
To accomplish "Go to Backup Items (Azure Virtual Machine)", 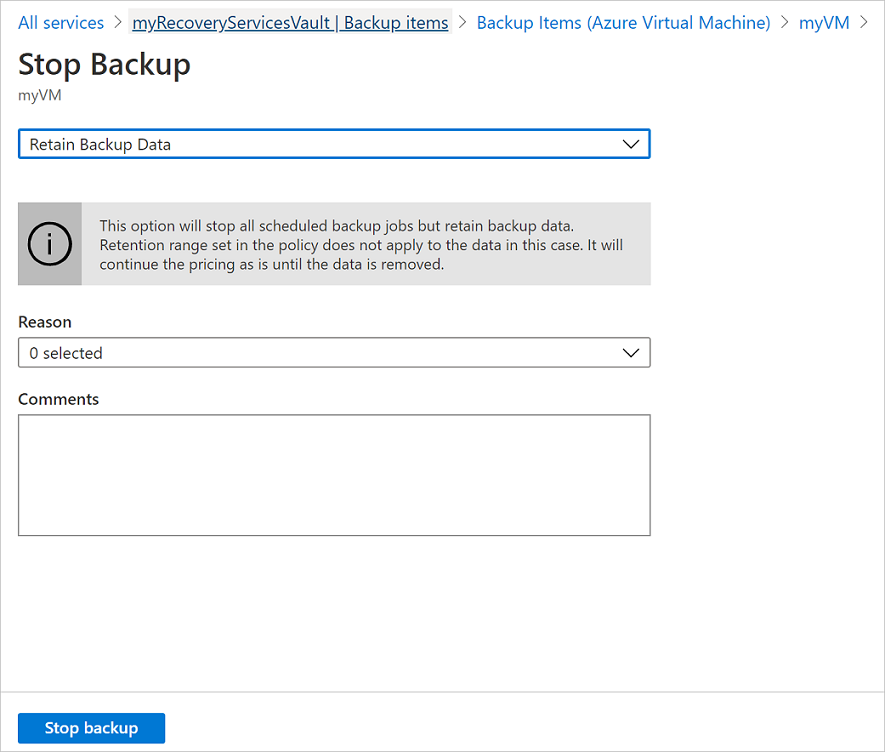I will pyautogui.click(x=623, y=22).
